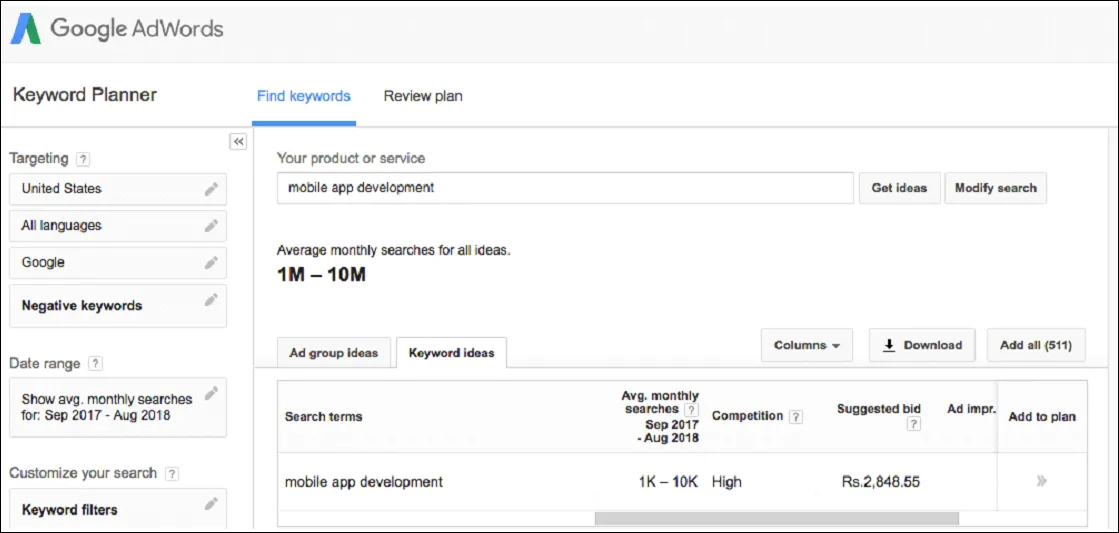Add mobile app development to plan arrow
1119x533 pixels.
[1042, 482]
